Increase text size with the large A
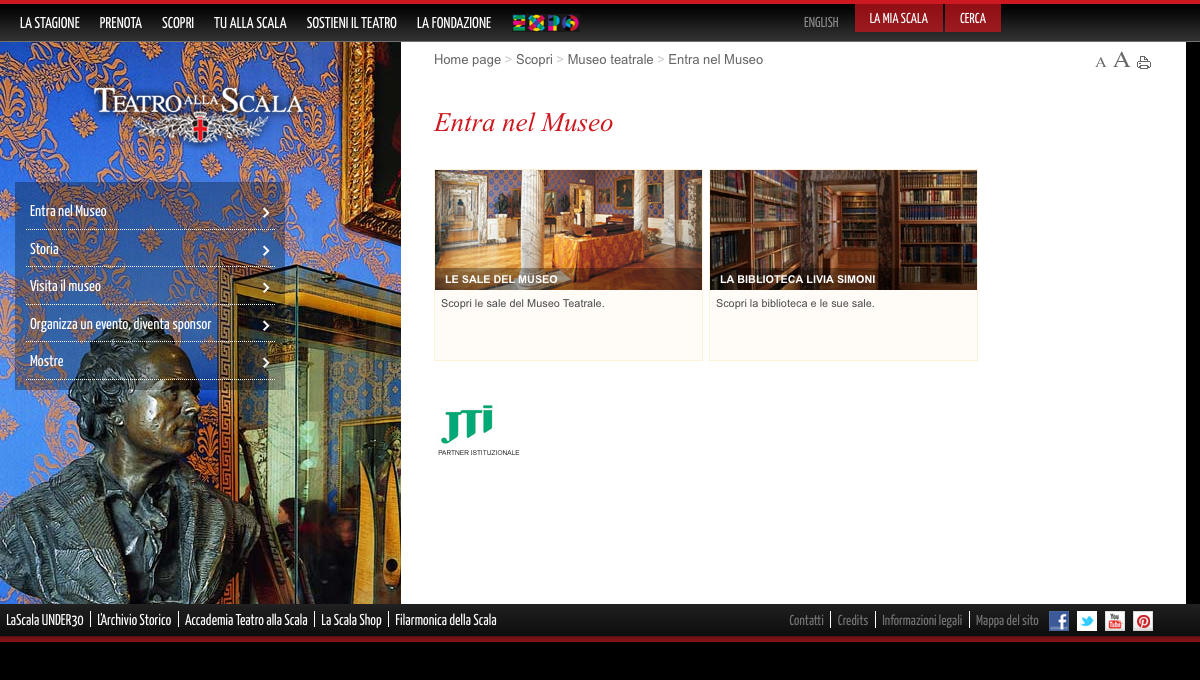Viewport: 1200px width, 680px height. coord(1121,60)
